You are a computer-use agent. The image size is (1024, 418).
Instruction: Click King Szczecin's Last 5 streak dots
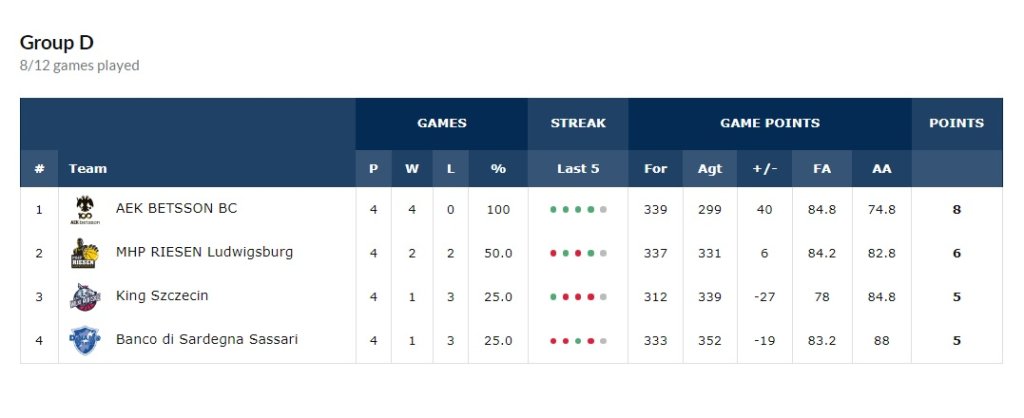[x=578, y=297]
